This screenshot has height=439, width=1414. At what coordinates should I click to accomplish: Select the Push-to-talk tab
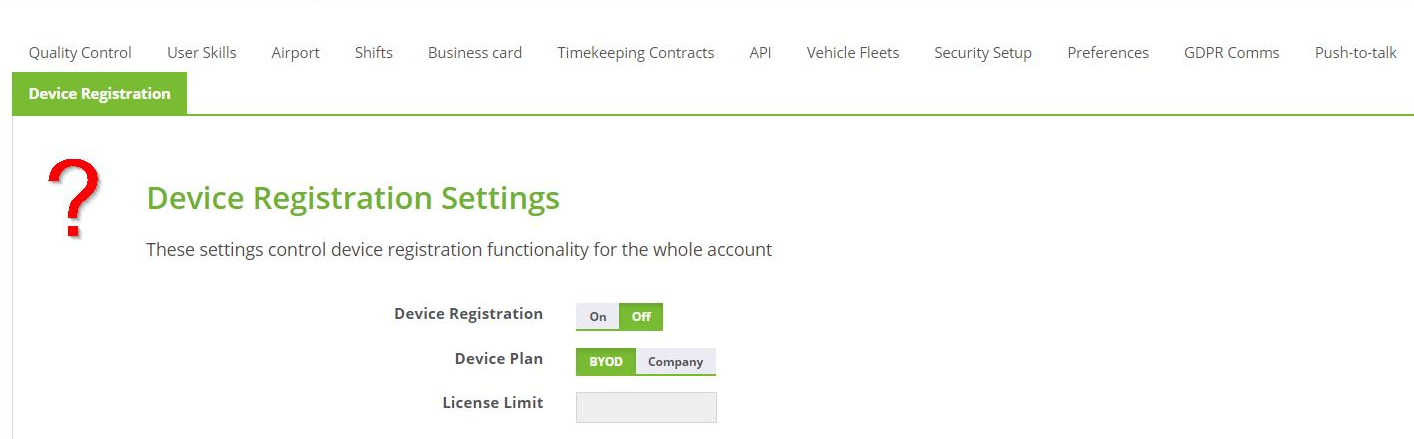coord(1356,53)
